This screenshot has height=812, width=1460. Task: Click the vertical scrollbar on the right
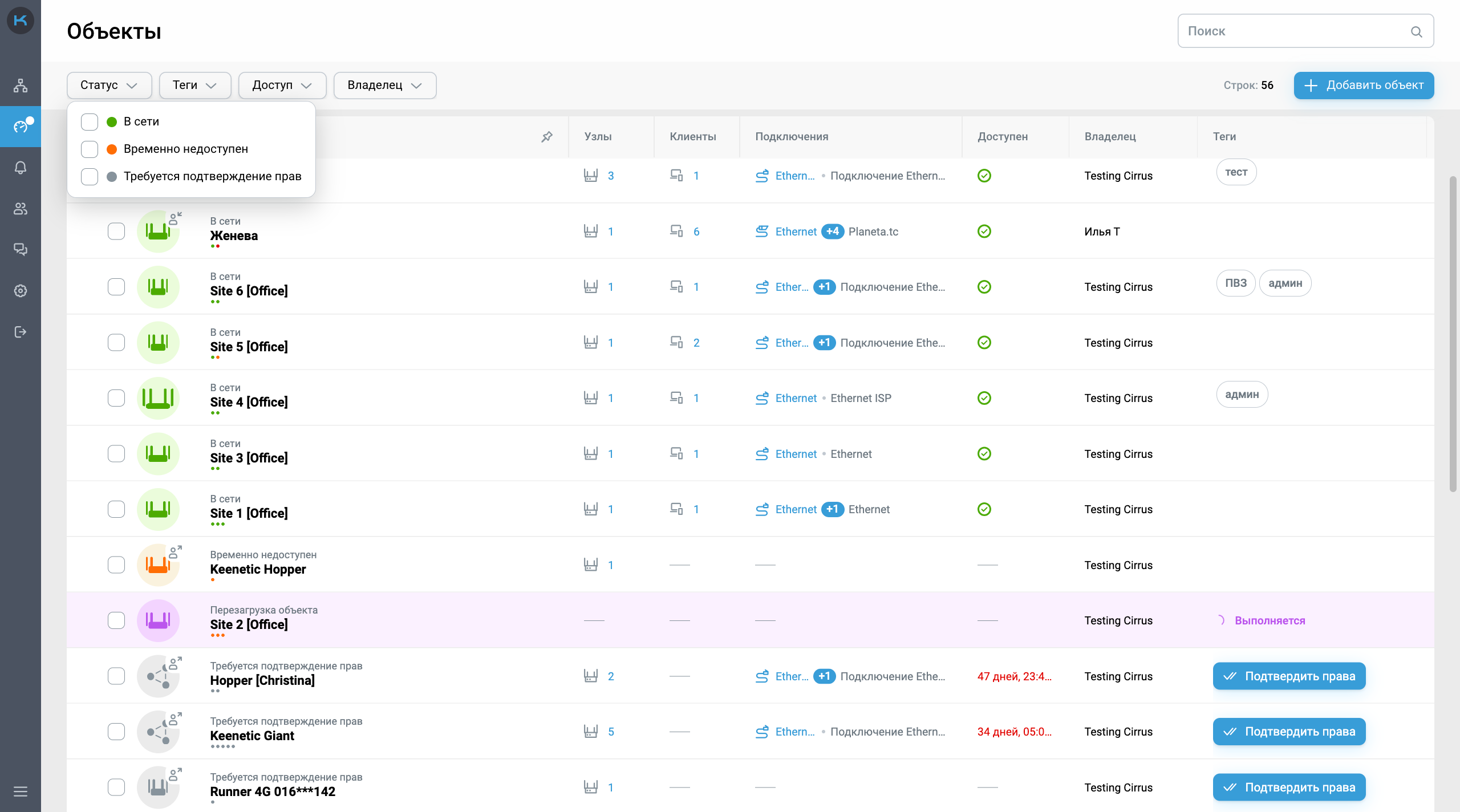[1453, 334]
